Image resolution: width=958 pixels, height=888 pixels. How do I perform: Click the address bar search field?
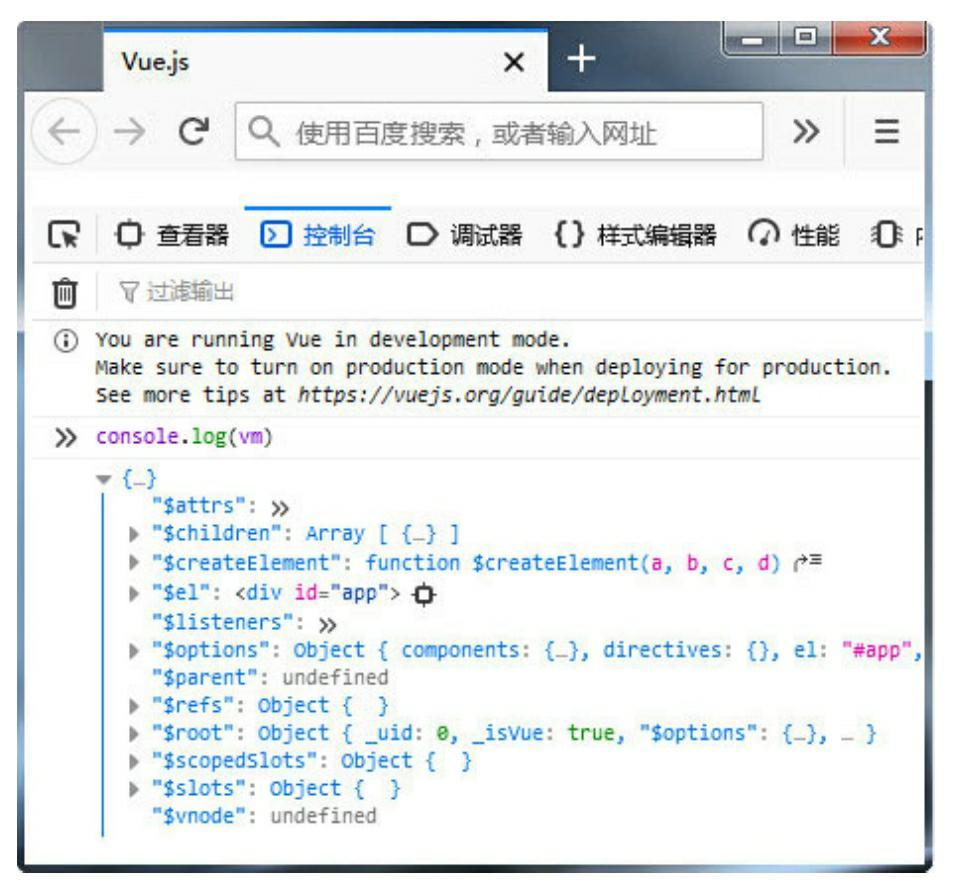(x=499, y=131)
